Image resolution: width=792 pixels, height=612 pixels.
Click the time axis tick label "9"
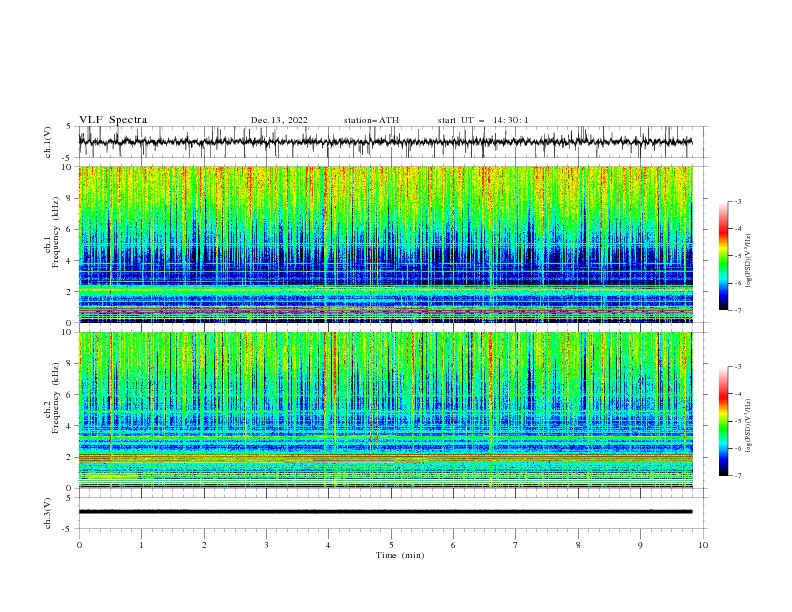point(640,545)
